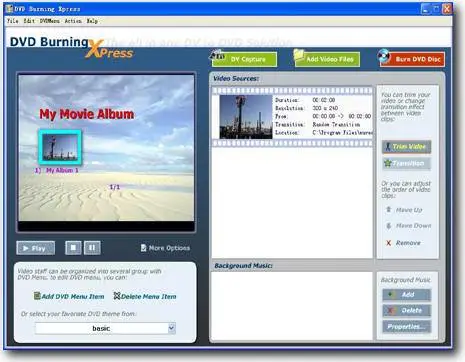Click Add DVD Menu Item link

tap(69, 296)
